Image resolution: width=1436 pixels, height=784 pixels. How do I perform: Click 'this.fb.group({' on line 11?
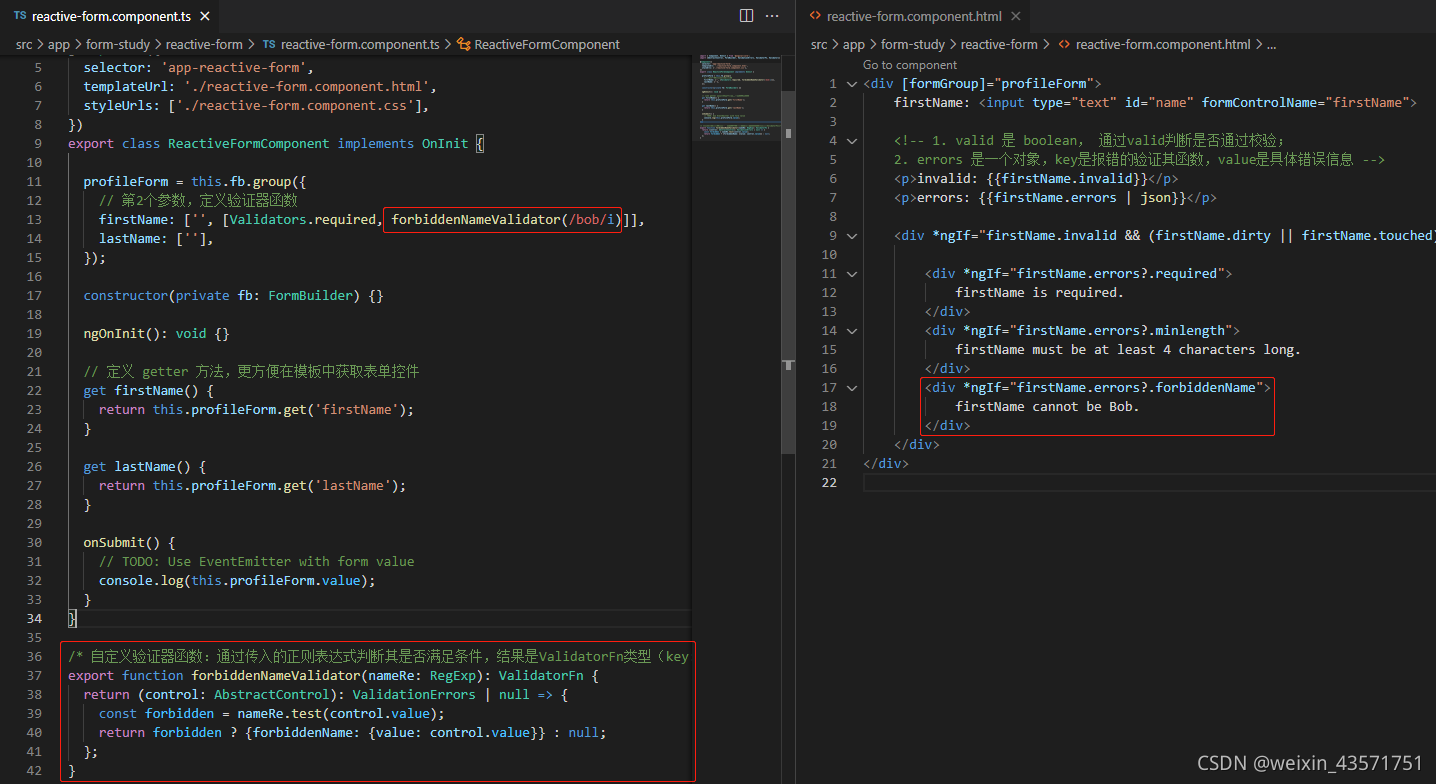click(247, 182)
